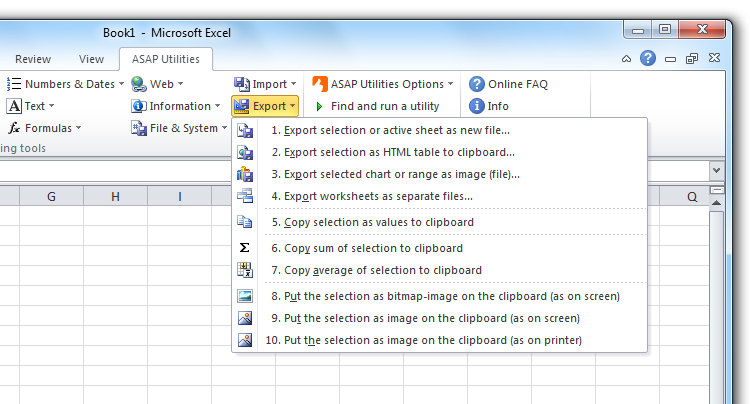Open ASAP Utilities Options dropdown
Screen dimensions: 750x404
(x=451, y=84)
